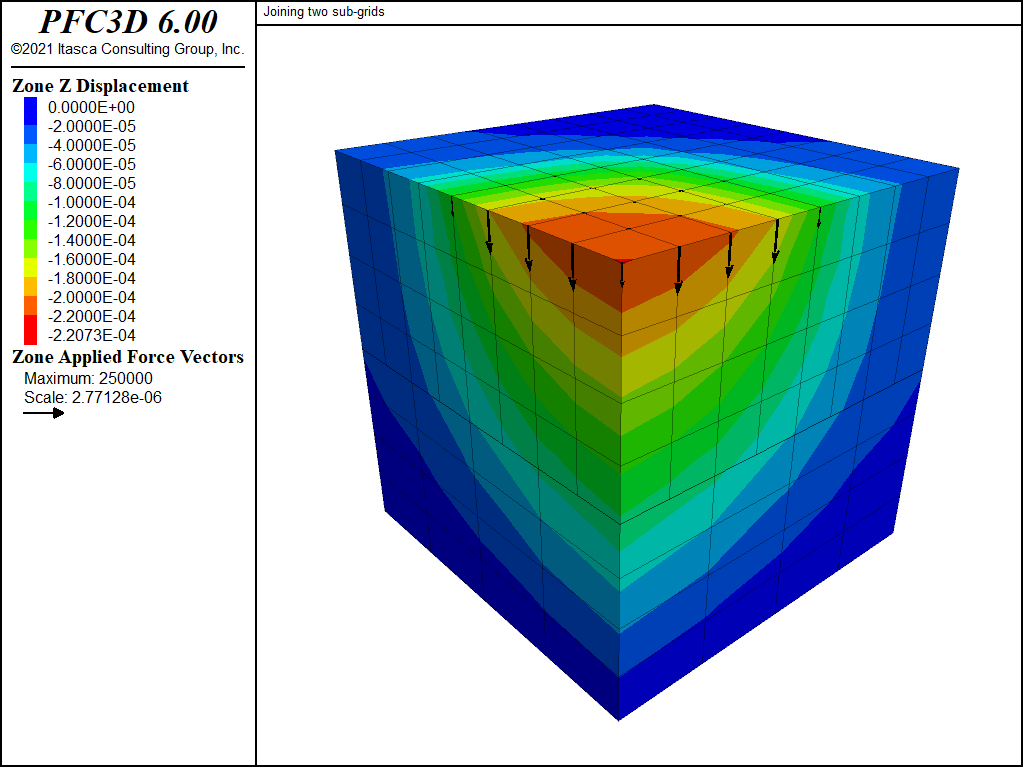Click the Maximum: 250000 text
This screenshot has width=1024, height=768.
click(x=88, y=379)
